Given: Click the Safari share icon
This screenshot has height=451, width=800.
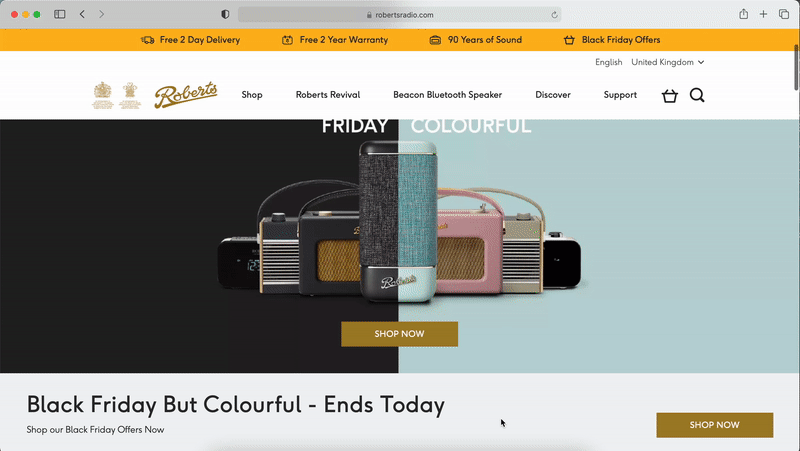Looking at the screenshot, I should coord(743,14).
